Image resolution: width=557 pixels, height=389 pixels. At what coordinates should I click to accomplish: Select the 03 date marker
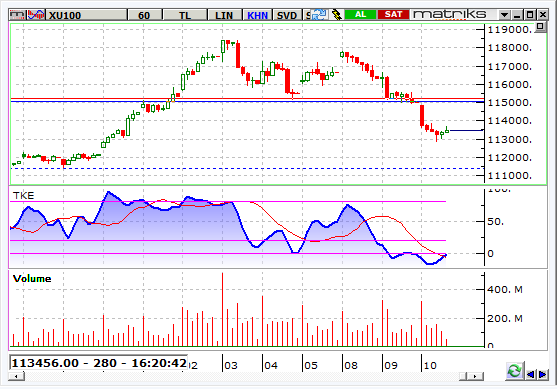click(x=231, y=365)
